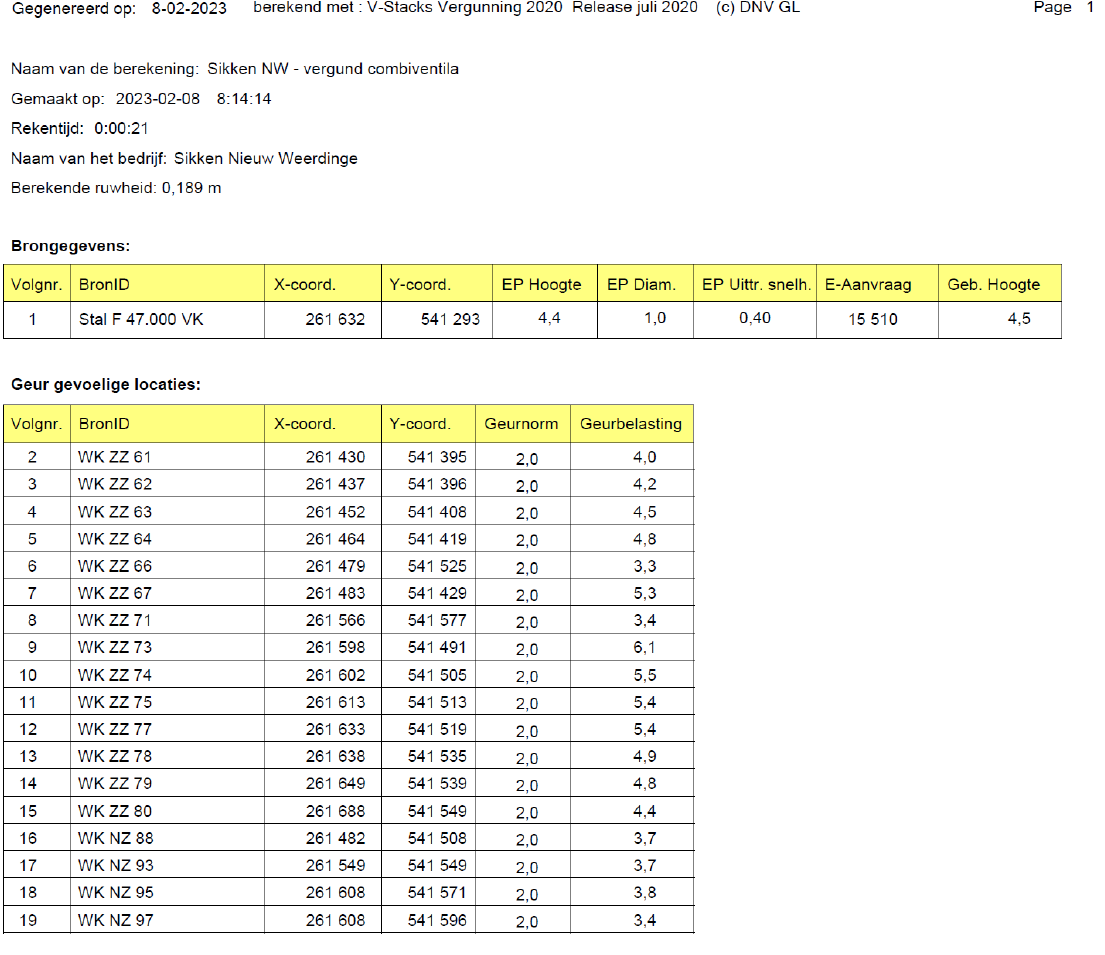Click the 'Geurnorm' column header
The image size is (1105, 955).
[x=521, y=424]
